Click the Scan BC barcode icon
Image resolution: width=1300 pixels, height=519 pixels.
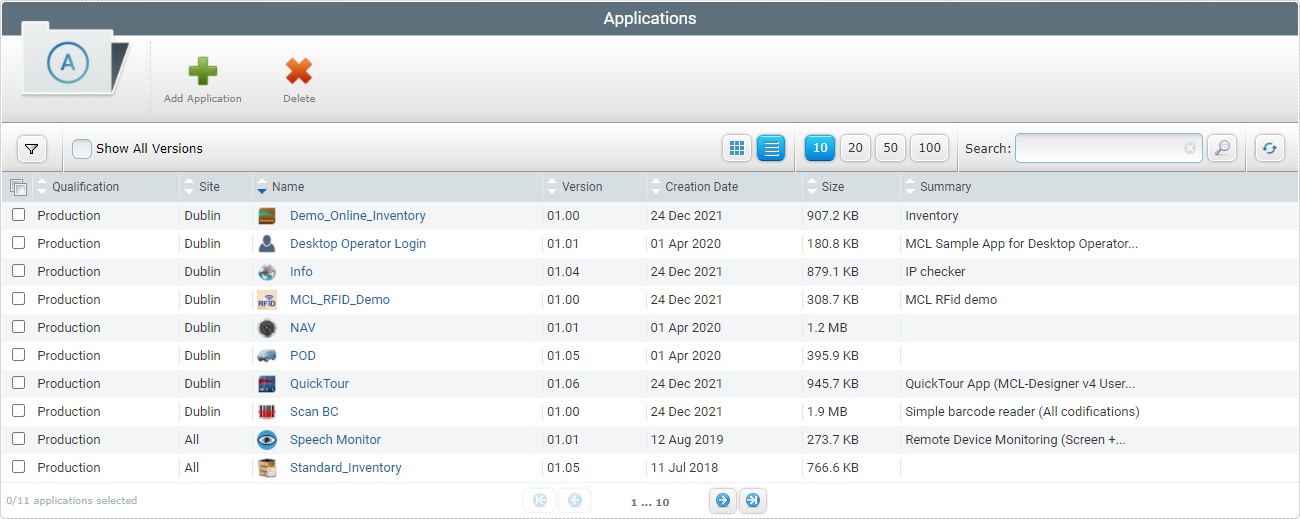(x=267, y=412)
